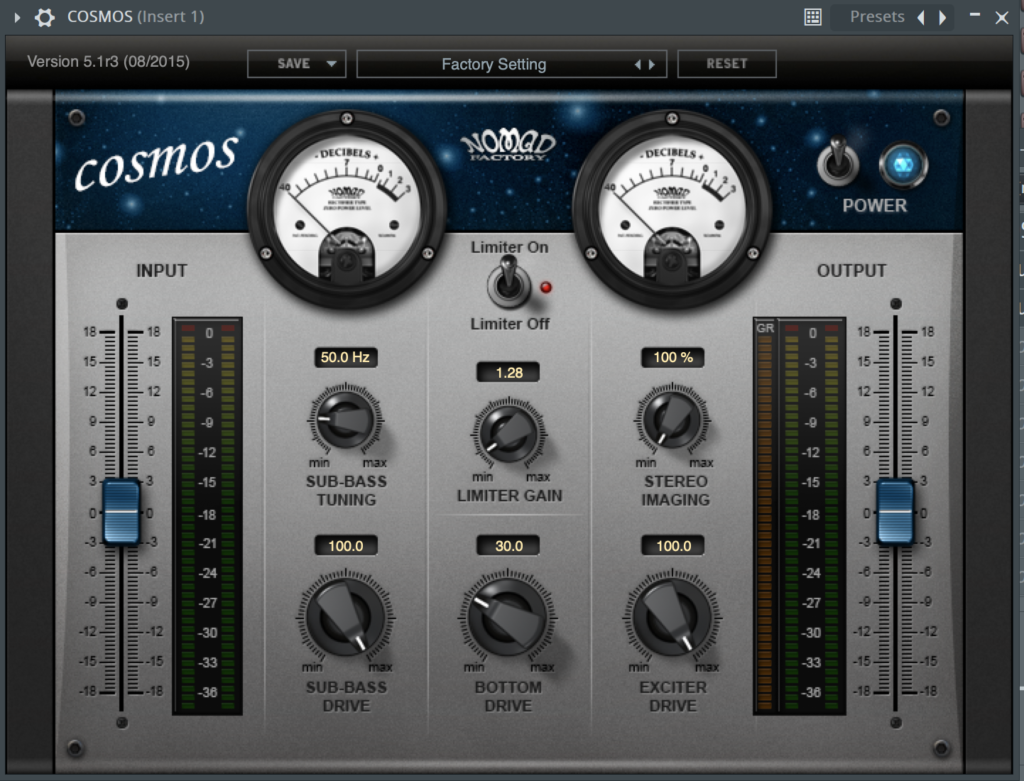Viewport: 1024px width, 781px height.
Task: Expand the plugin menu arrow beside the gear
Action: (18, 18)
